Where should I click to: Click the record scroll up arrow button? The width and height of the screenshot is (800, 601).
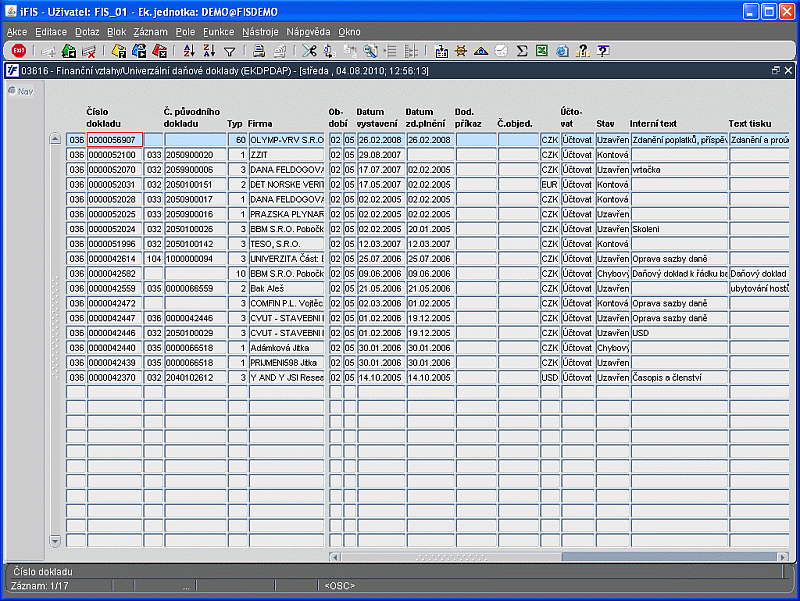pos(55,139)
